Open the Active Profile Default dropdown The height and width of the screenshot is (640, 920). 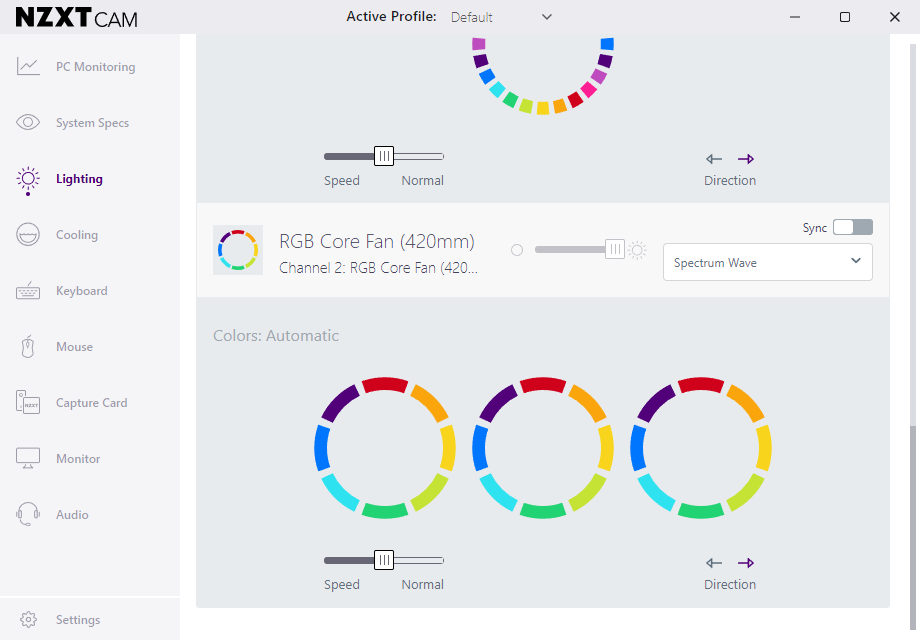tap(500, 17)
